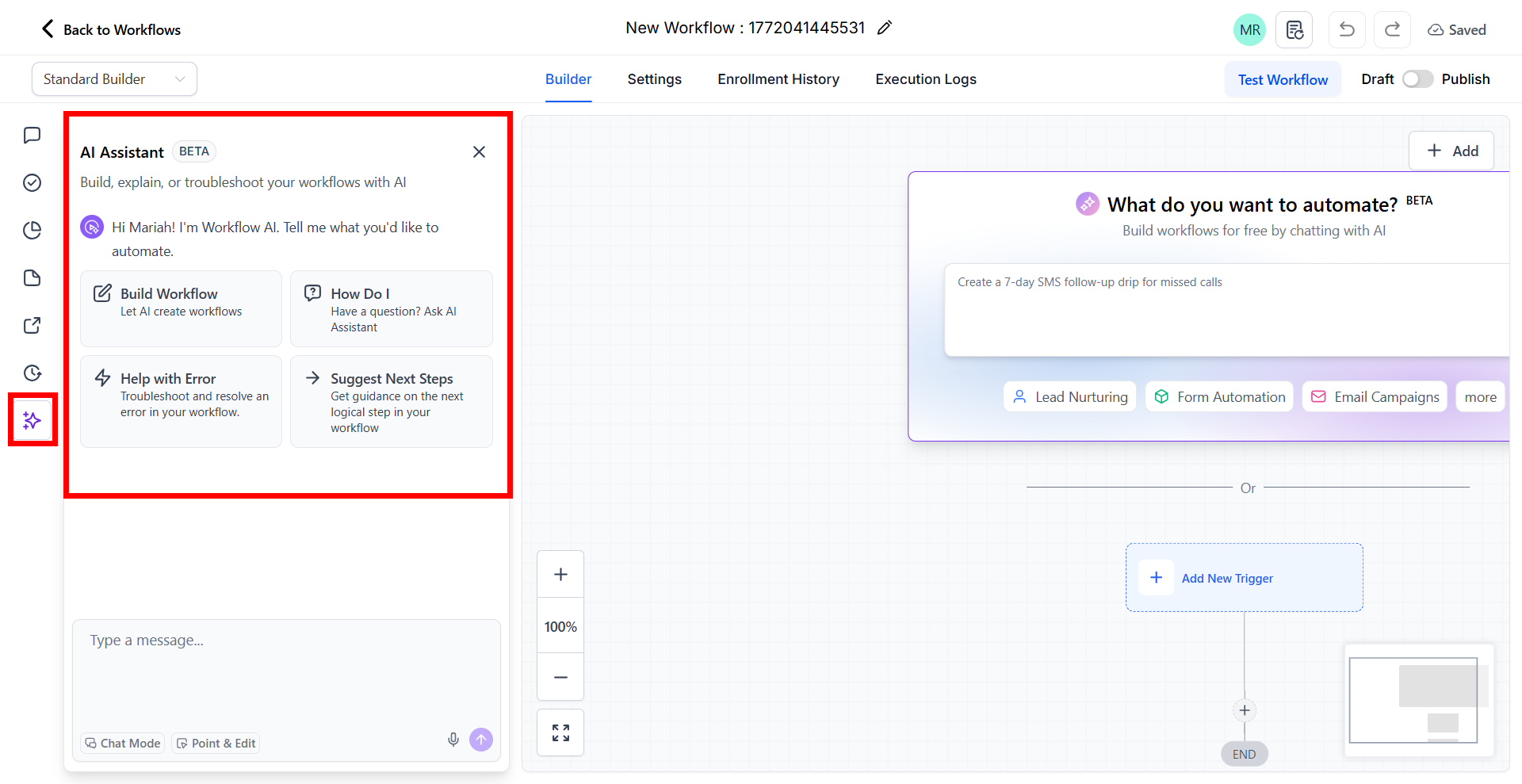Expand the 'more' template options

1480,397
